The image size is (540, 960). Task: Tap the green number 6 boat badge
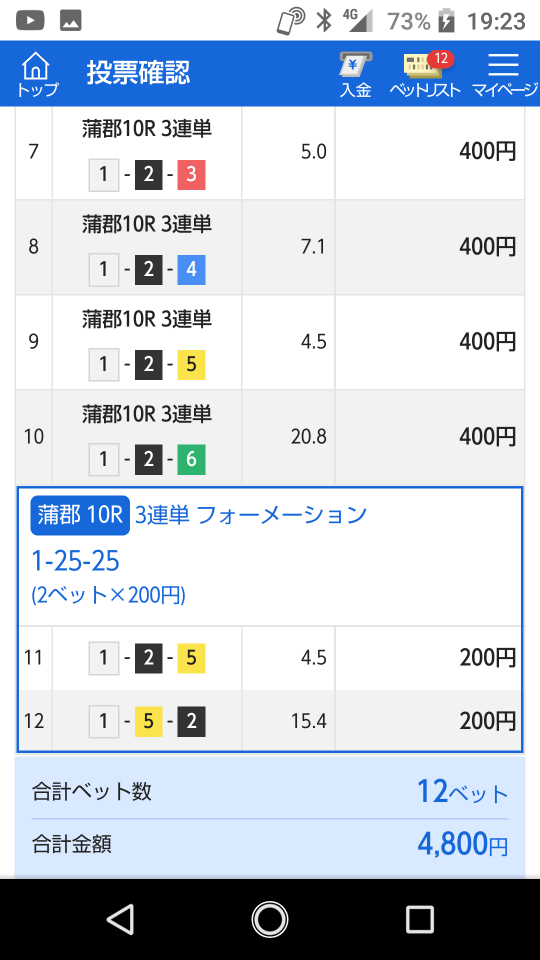point(192,460)
